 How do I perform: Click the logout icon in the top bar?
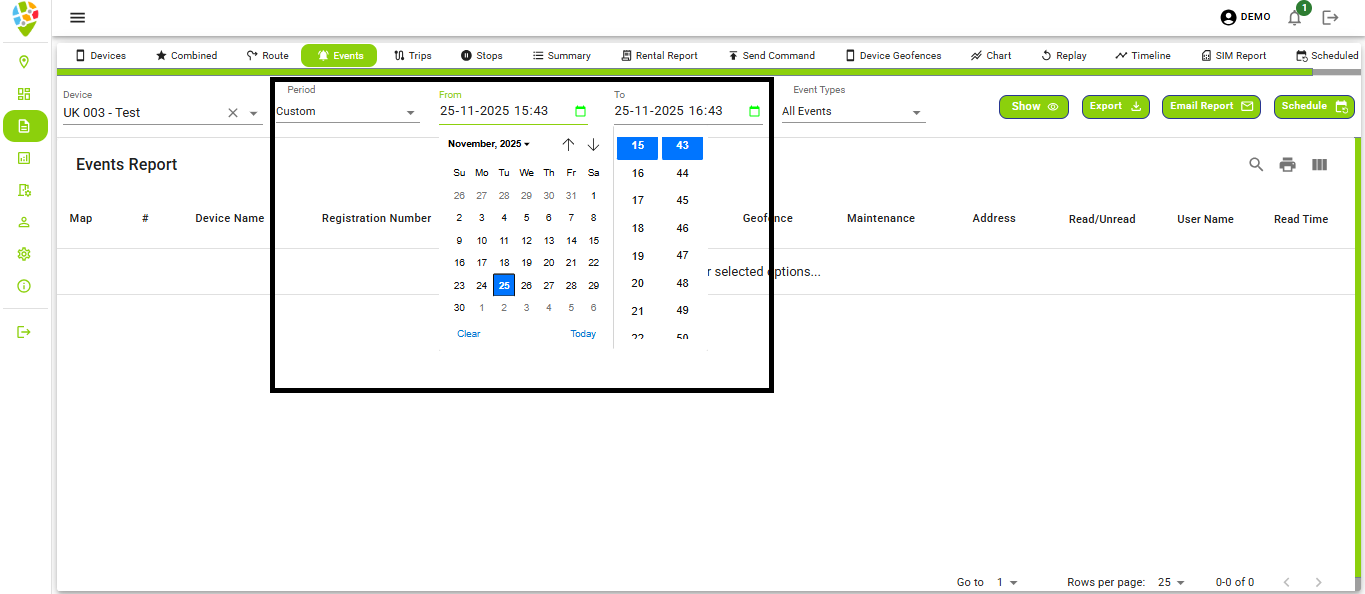1330,17
